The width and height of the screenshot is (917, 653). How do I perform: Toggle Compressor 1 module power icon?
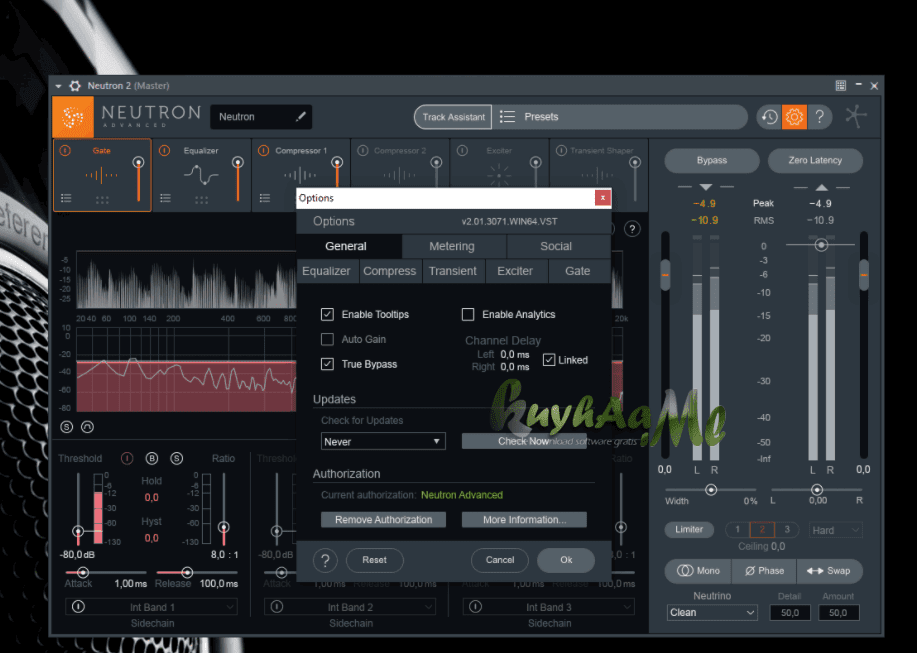264,150
